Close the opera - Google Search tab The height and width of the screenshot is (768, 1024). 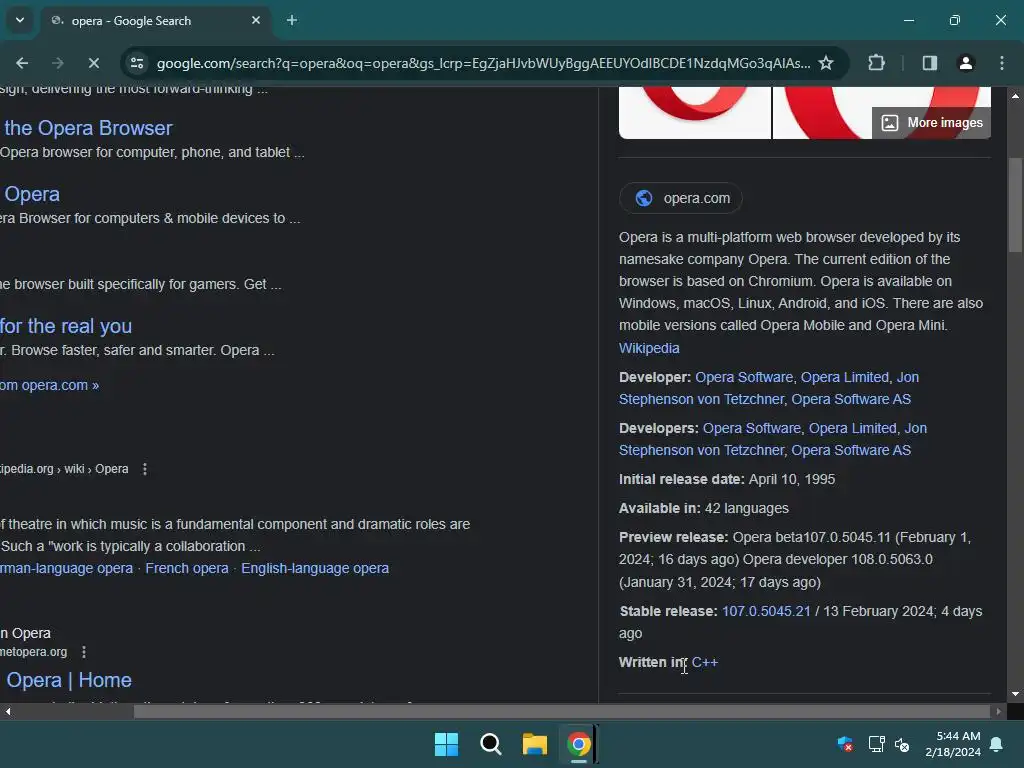click(x=256, y=21)
